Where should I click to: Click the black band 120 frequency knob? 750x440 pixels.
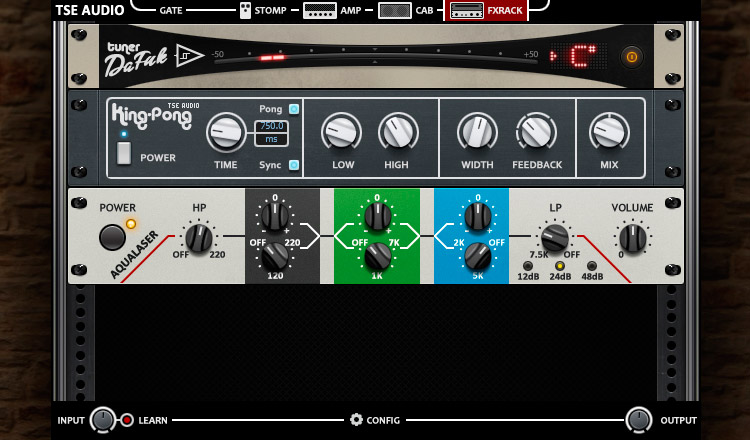275,256
